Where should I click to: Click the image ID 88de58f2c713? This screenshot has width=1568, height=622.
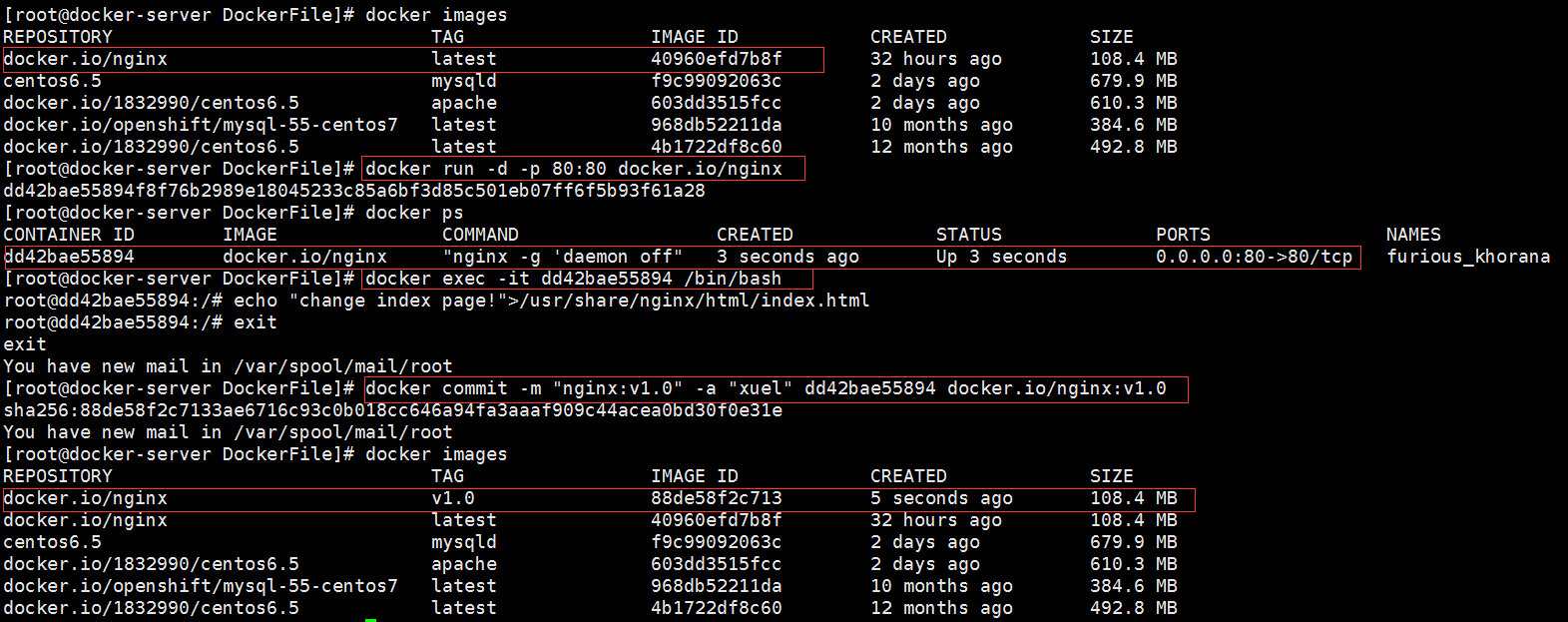point(716,498)
